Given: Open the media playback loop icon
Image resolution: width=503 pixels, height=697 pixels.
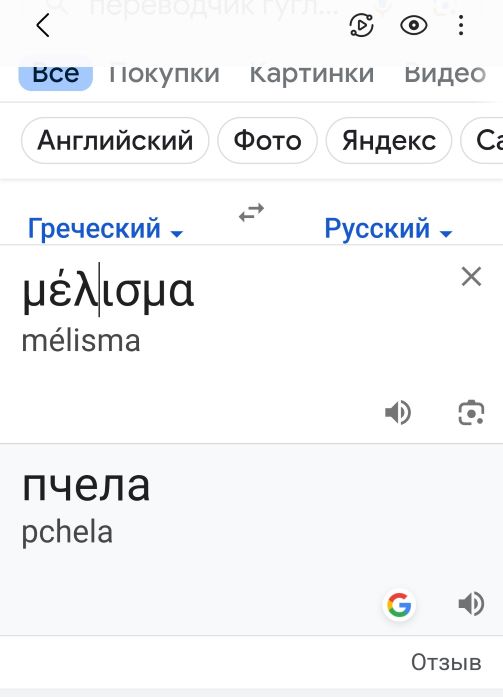Looking at the screenshot, I should coord(362,25).
